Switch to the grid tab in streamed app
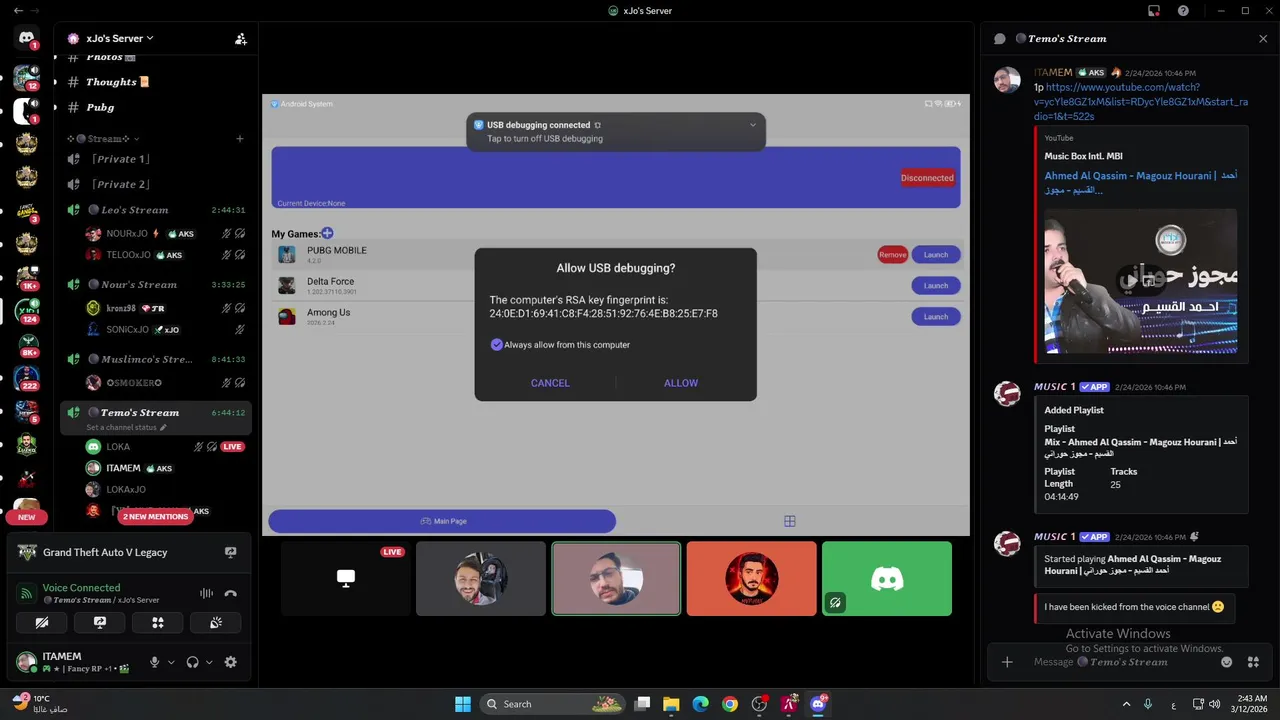This screenshot has width=1280, height=720. tap(790, 521)
